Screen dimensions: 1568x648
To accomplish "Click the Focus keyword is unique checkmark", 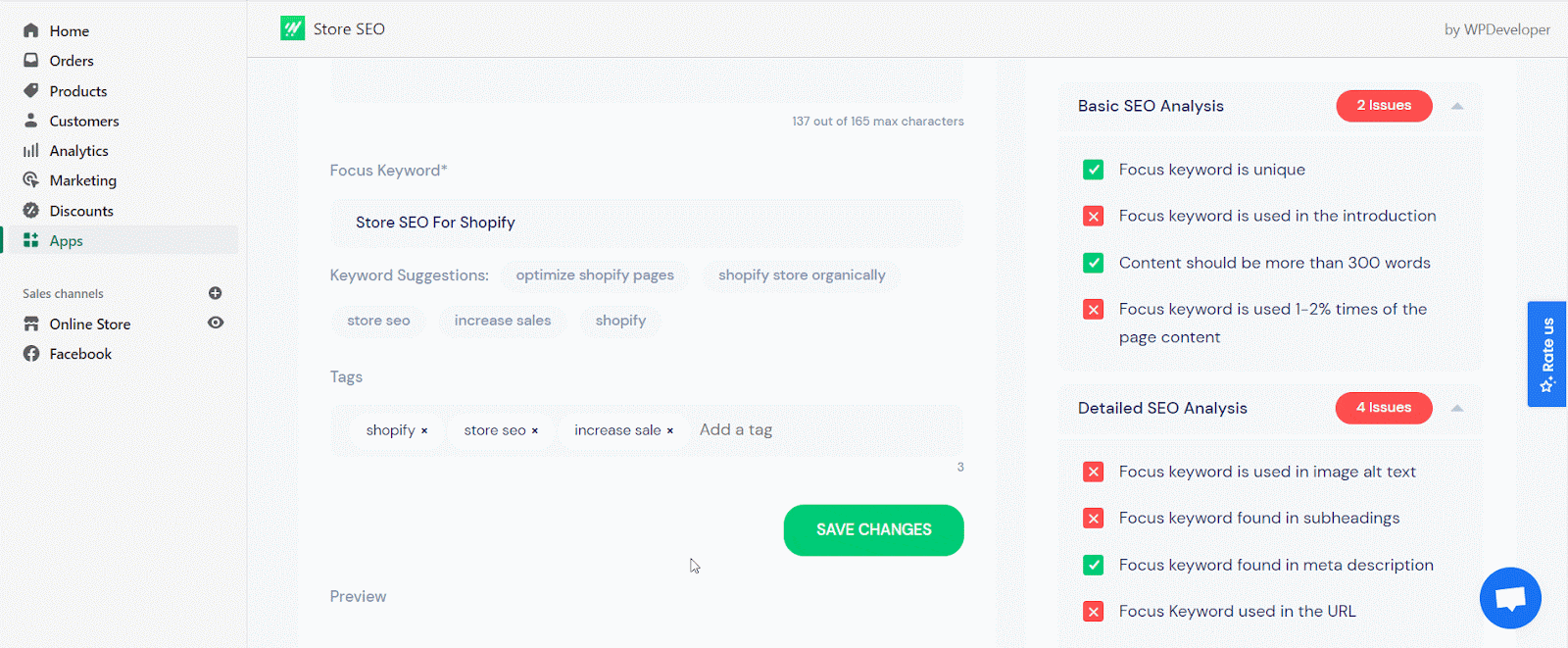I will click(1094, 170).
